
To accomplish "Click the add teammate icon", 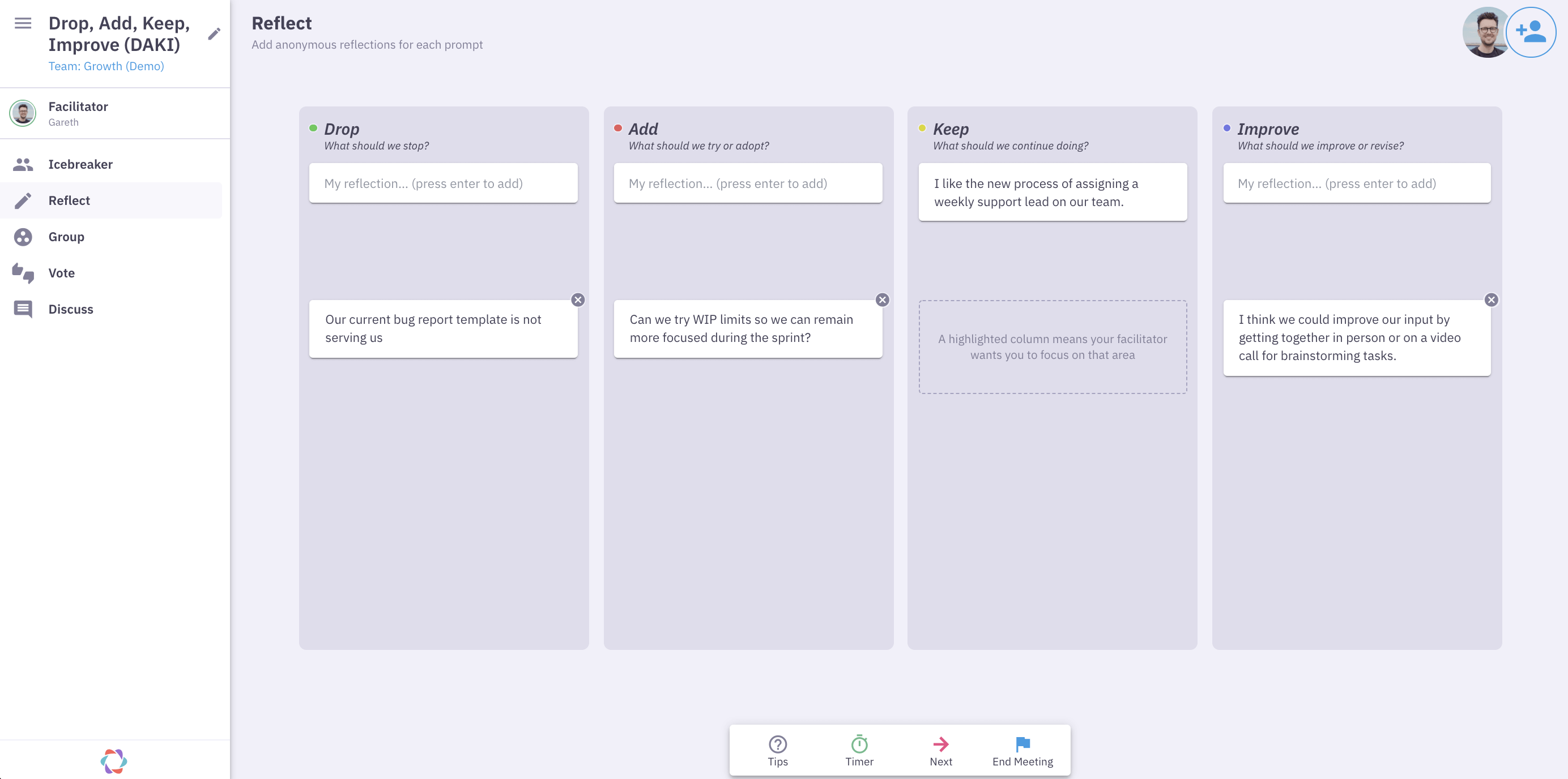I will click(1531, 32).
